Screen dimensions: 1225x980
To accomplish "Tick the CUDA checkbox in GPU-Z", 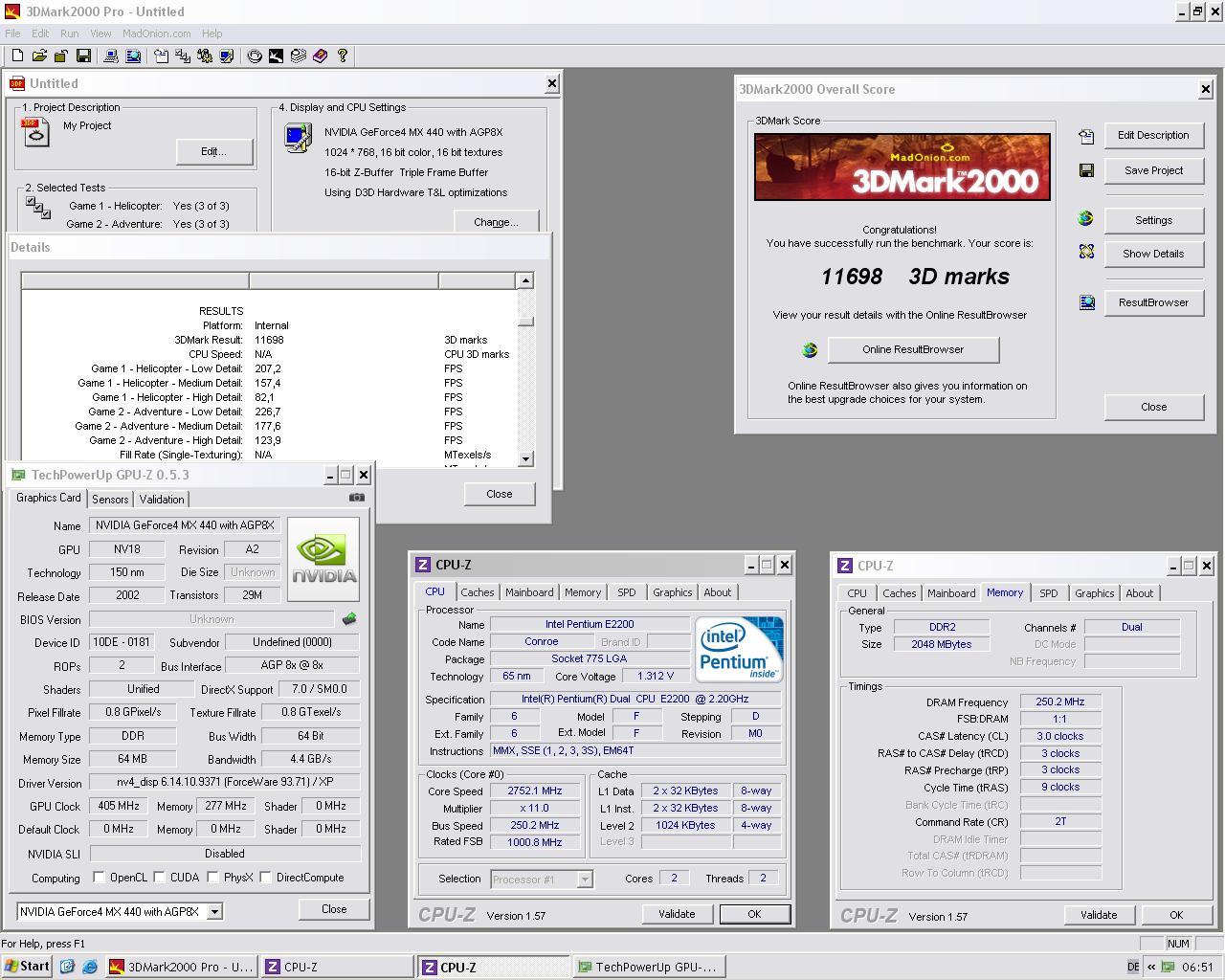I will (x=158, y=877).
